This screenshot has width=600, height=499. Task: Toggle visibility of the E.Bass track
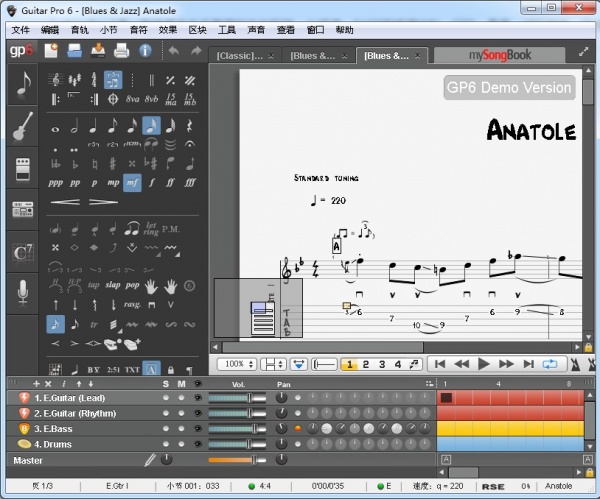(x=198, y=429)
